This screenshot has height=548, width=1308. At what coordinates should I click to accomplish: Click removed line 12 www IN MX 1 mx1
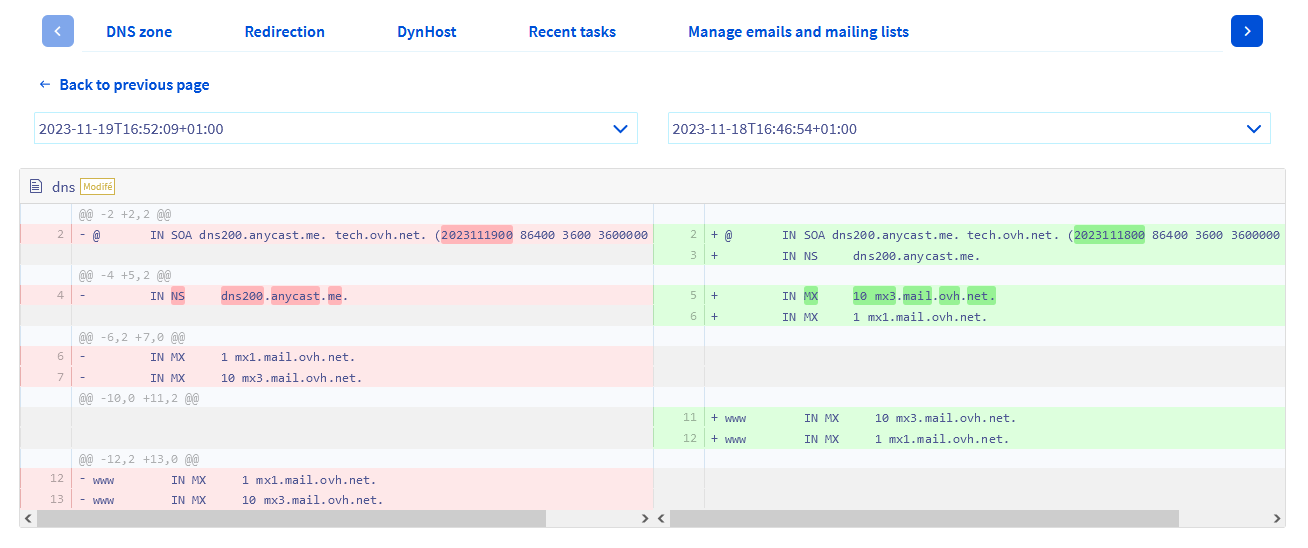tap(336, 479)
